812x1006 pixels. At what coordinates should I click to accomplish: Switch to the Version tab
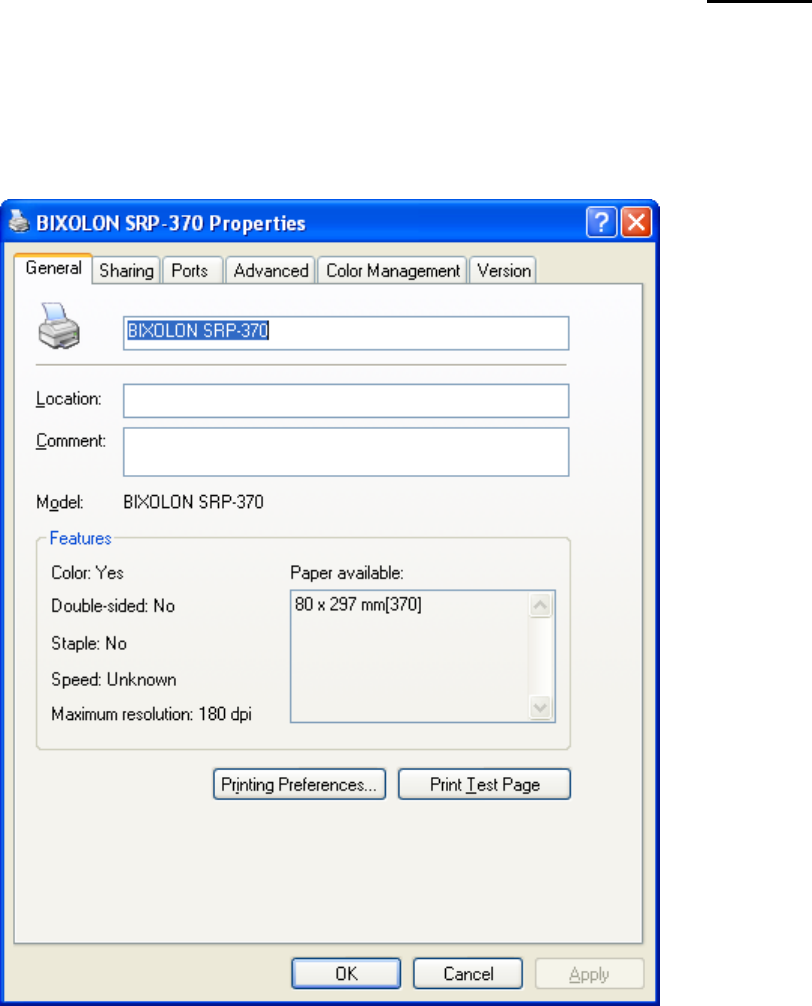click(503, 271)
